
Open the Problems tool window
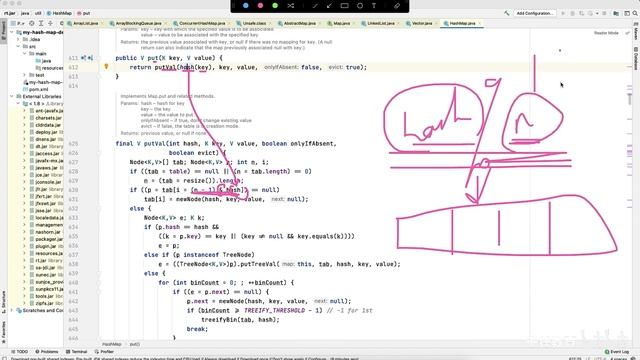click(x=47, y=351)
